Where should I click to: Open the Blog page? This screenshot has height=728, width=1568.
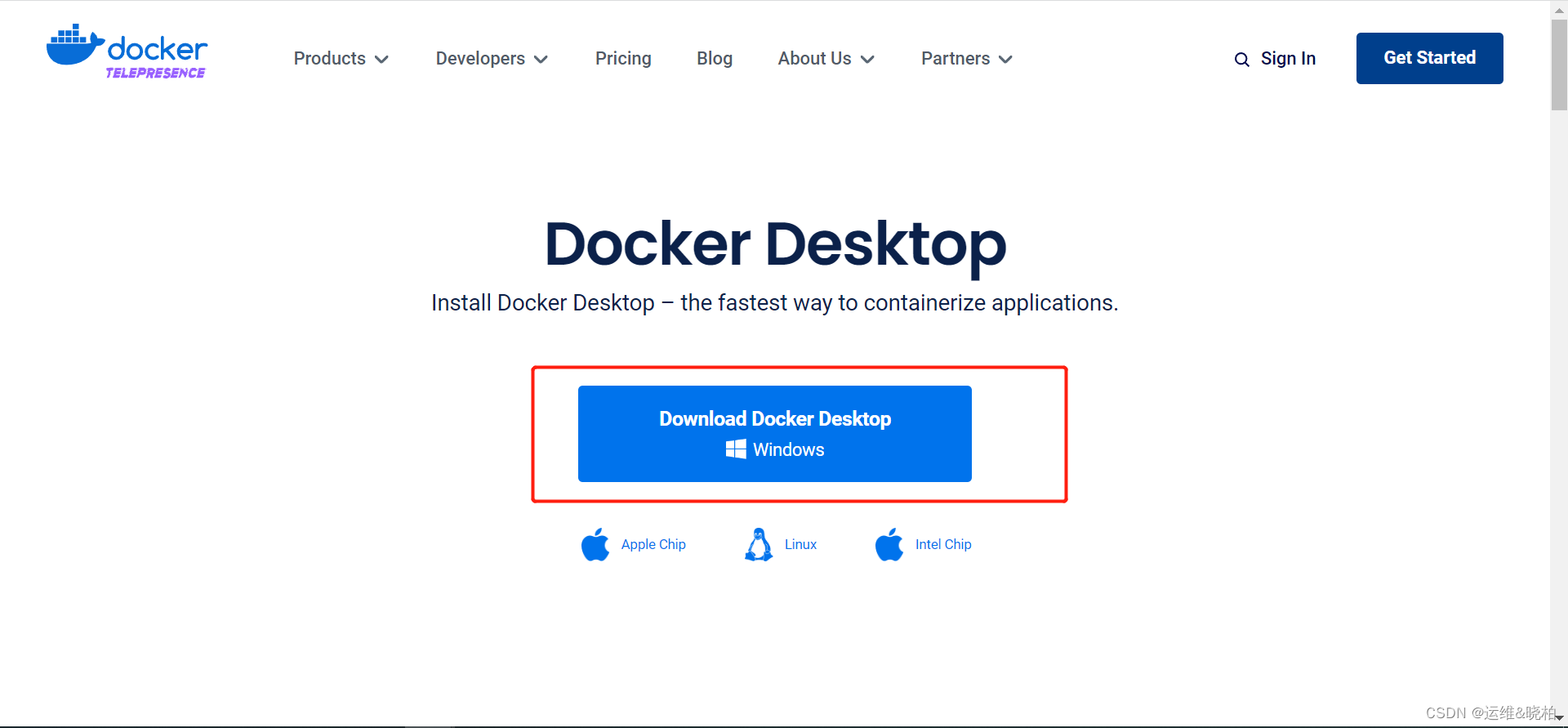[715, 59]
